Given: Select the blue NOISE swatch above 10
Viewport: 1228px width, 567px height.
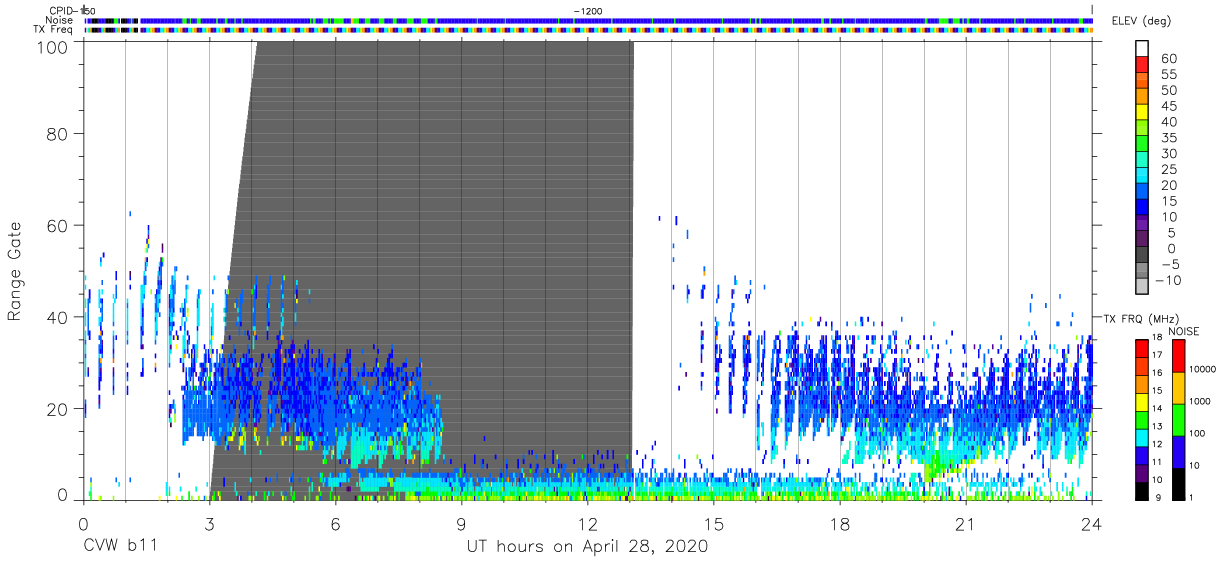Looking at the screenshot, I should point(1177,451).
